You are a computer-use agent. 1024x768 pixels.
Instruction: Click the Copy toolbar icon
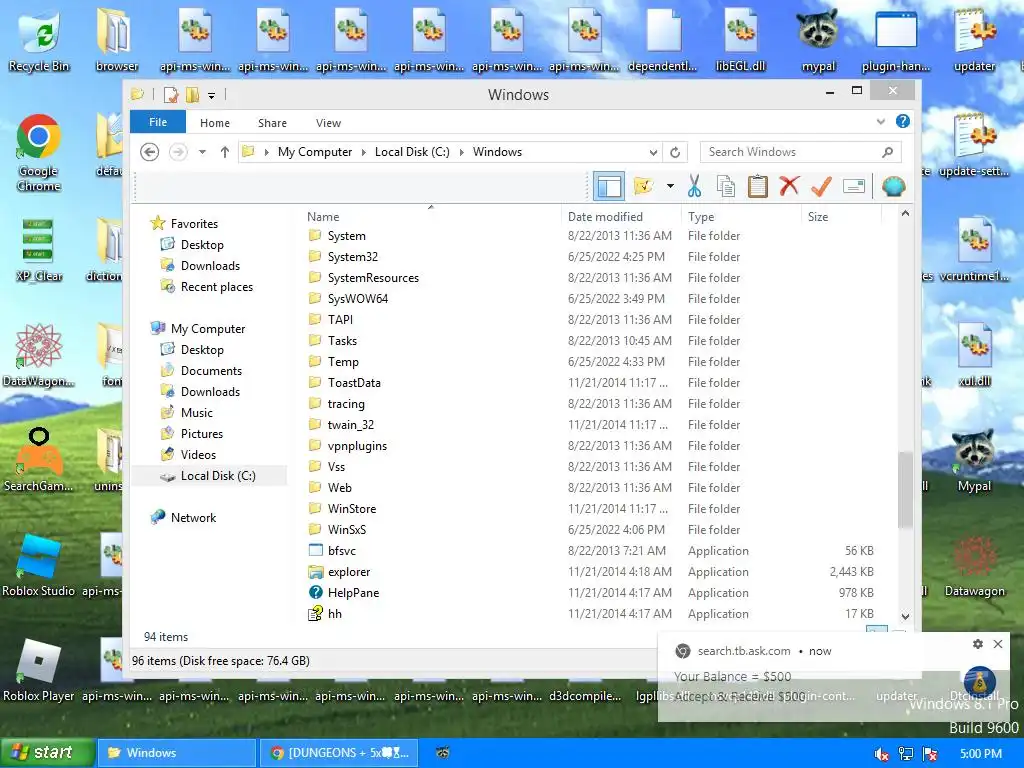[x=726, y=186]
